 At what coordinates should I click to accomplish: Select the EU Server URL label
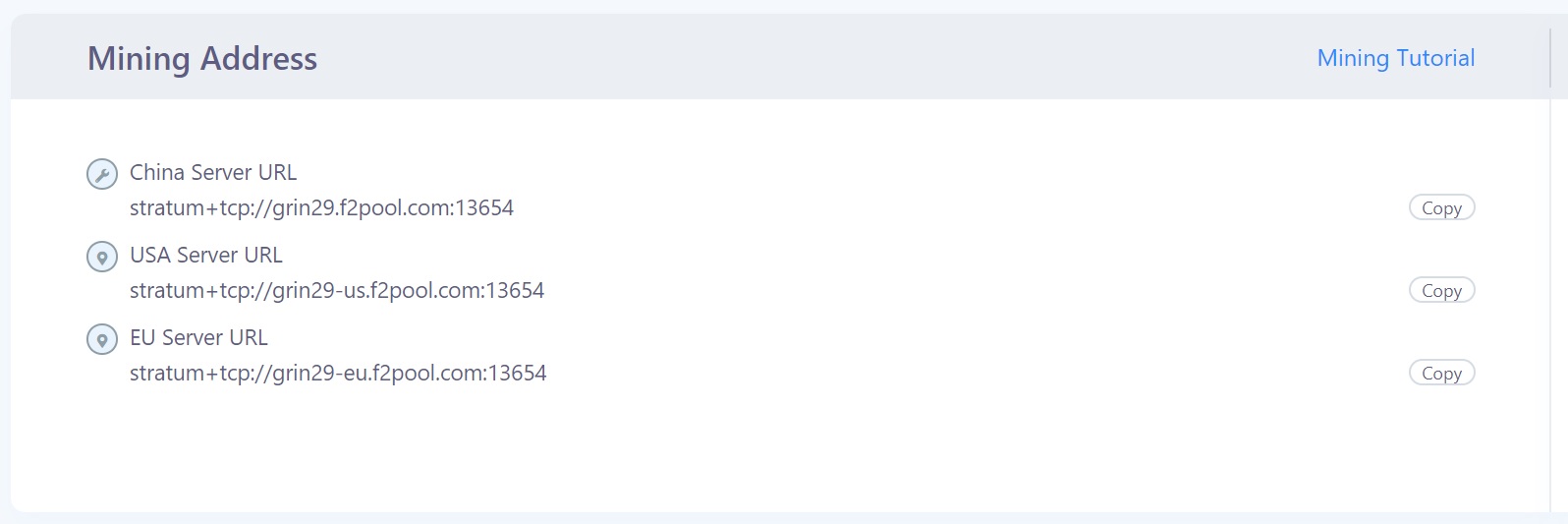click(198, 337)
